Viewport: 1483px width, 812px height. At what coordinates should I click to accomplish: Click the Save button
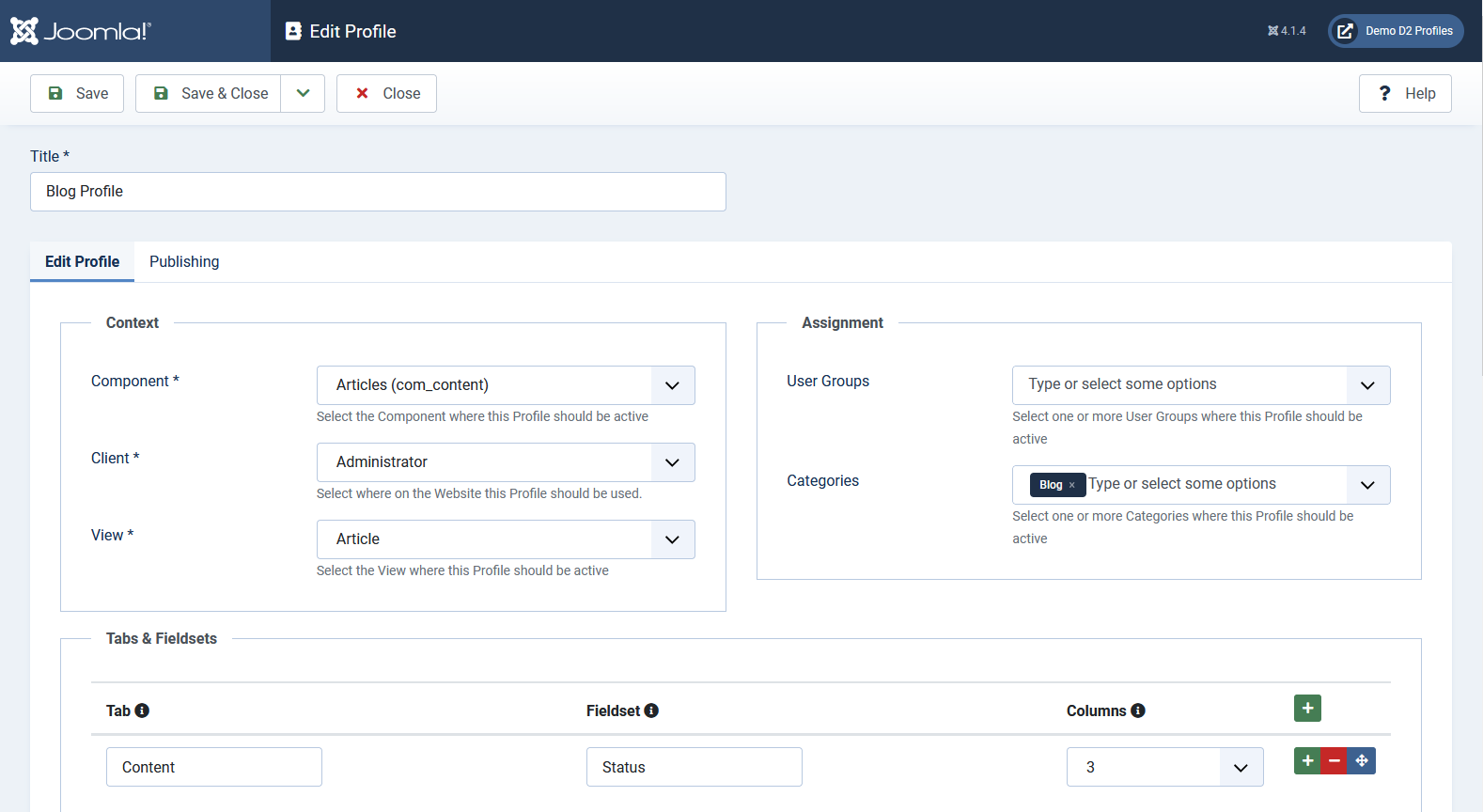[77, 93]
